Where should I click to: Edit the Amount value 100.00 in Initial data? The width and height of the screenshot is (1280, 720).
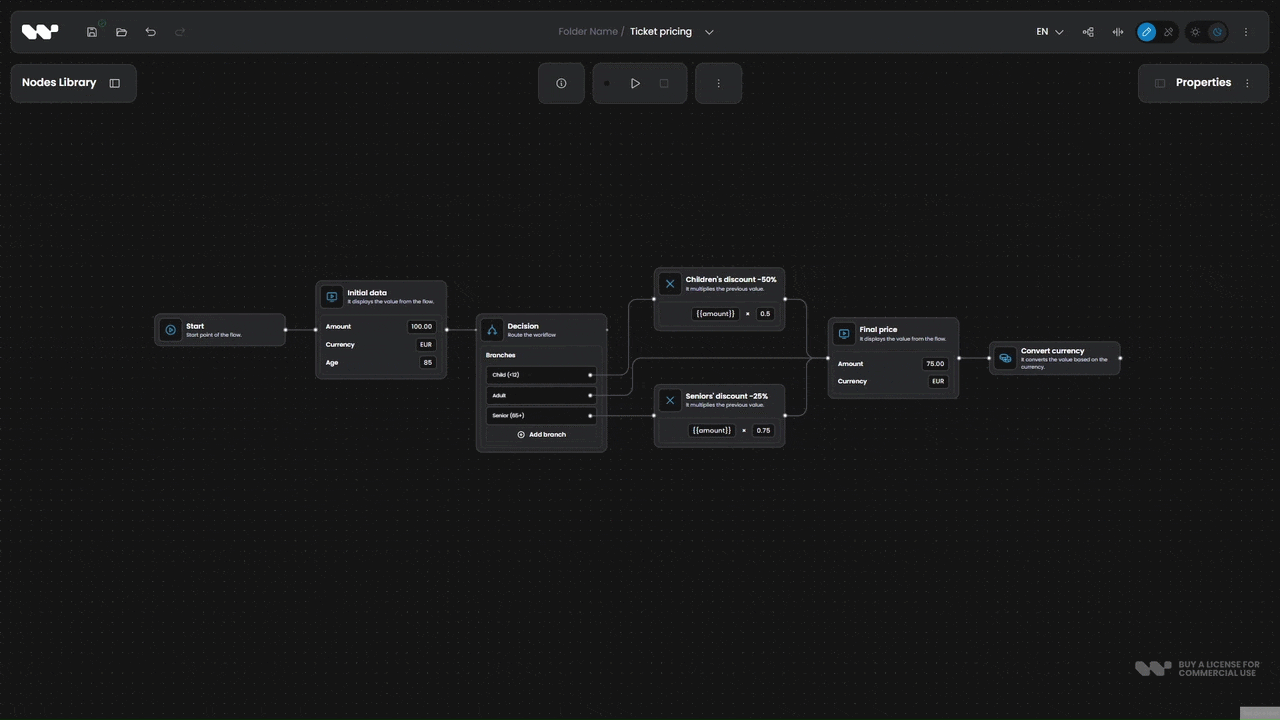pos(422,326)
